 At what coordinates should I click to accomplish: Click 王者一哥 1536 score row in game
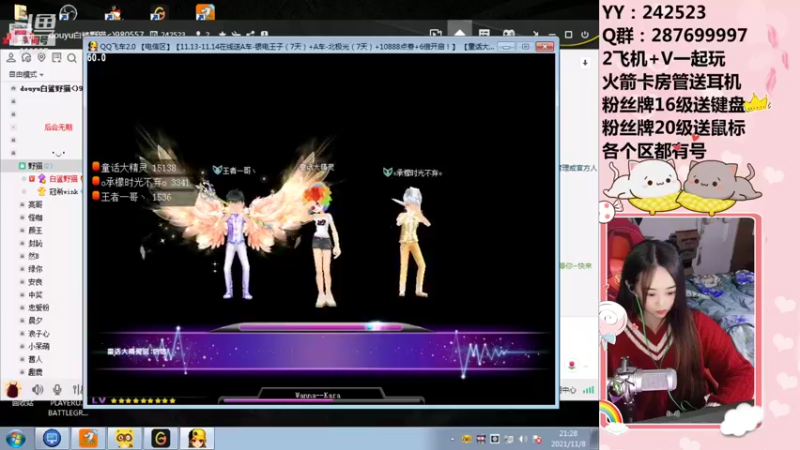coord(132,197)
